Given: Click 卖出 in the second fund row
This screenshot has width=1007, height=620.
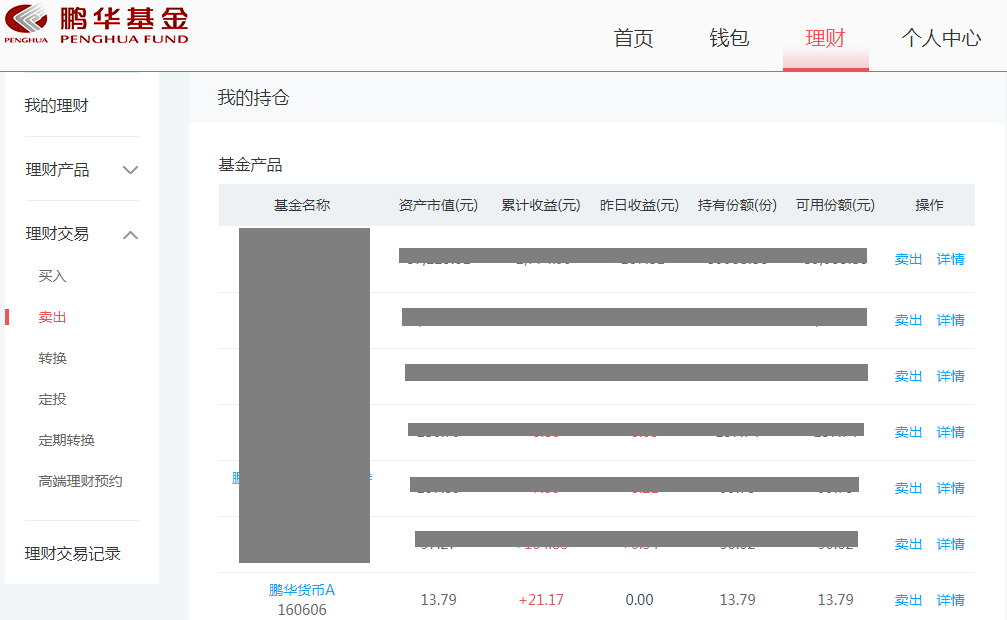Looking at the screenshot, I should 908,321.
